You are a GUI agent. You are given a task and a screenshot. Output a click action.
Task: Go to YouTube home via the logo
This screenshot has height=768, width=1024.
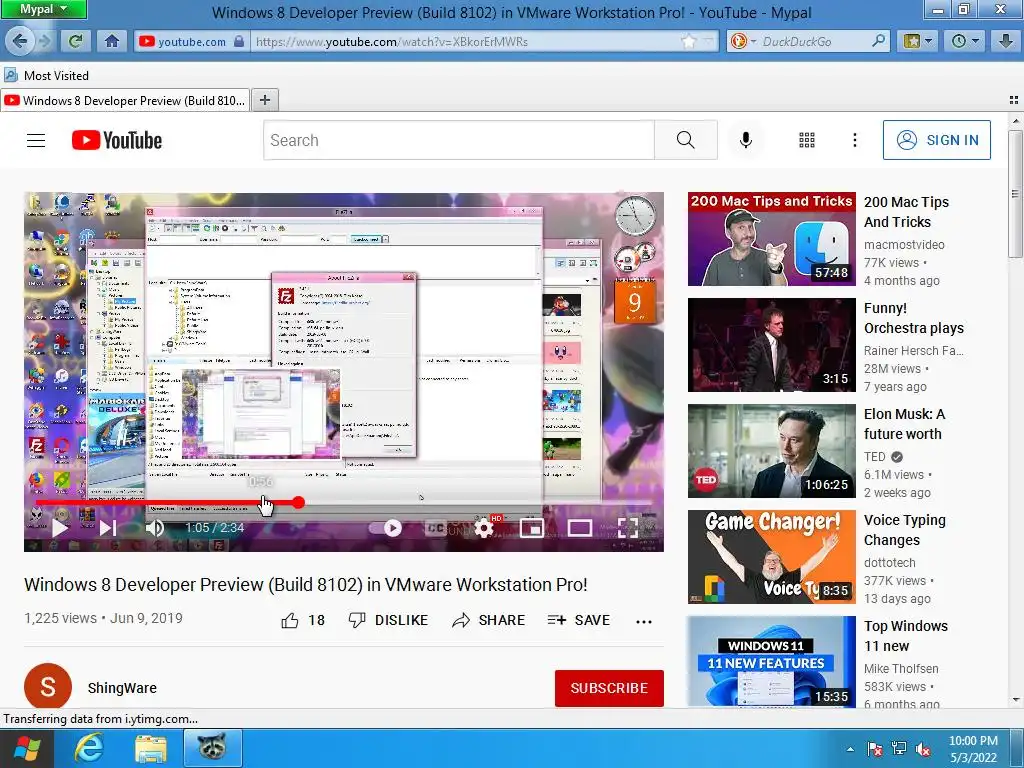pos(117,140)
